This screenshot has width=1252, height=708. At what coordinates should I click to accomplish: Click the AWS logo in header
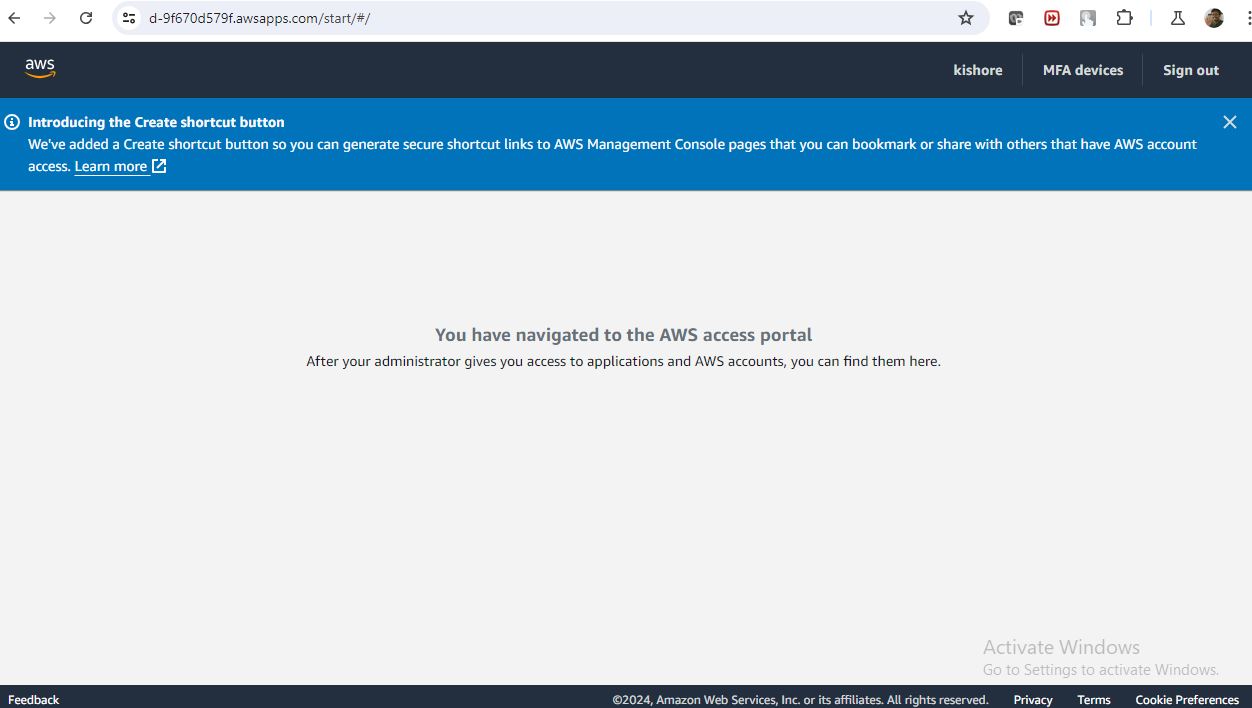(40, 68)
